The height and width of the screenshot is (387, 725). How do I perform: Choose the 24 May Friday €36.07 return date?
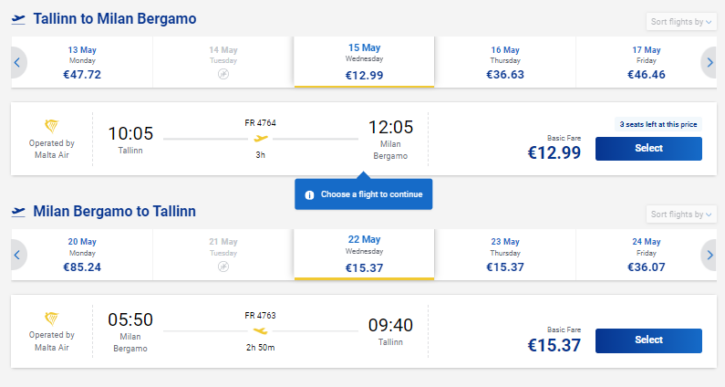click(x=646, y=255)
